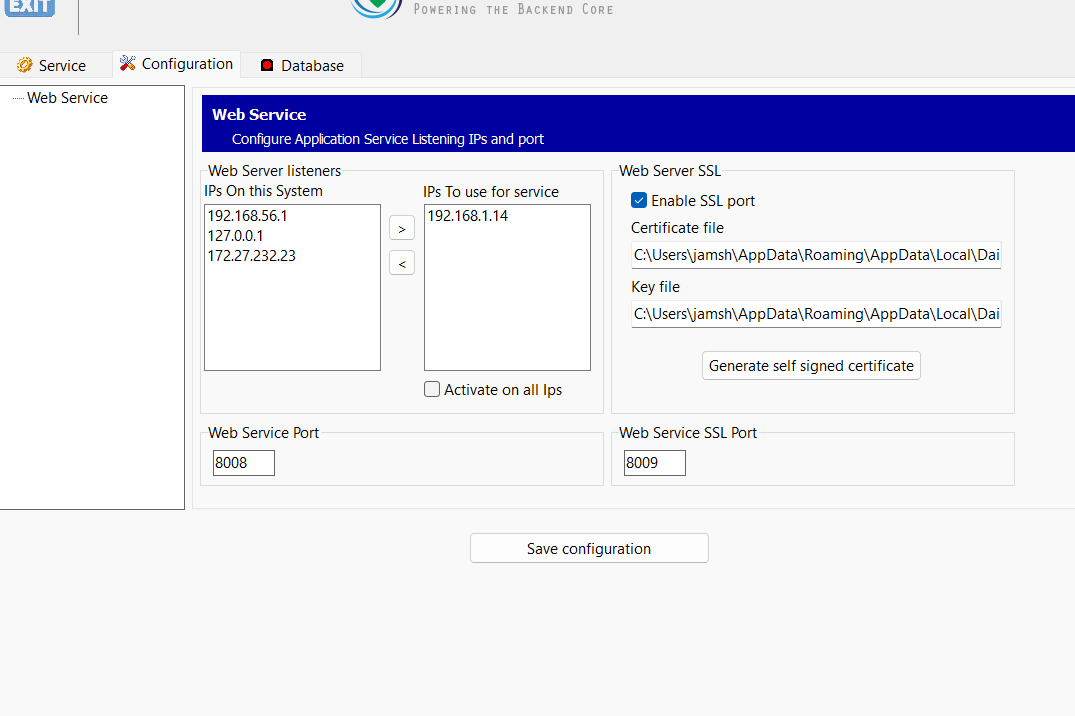Click Save configuration button

[x=589, y=549]
